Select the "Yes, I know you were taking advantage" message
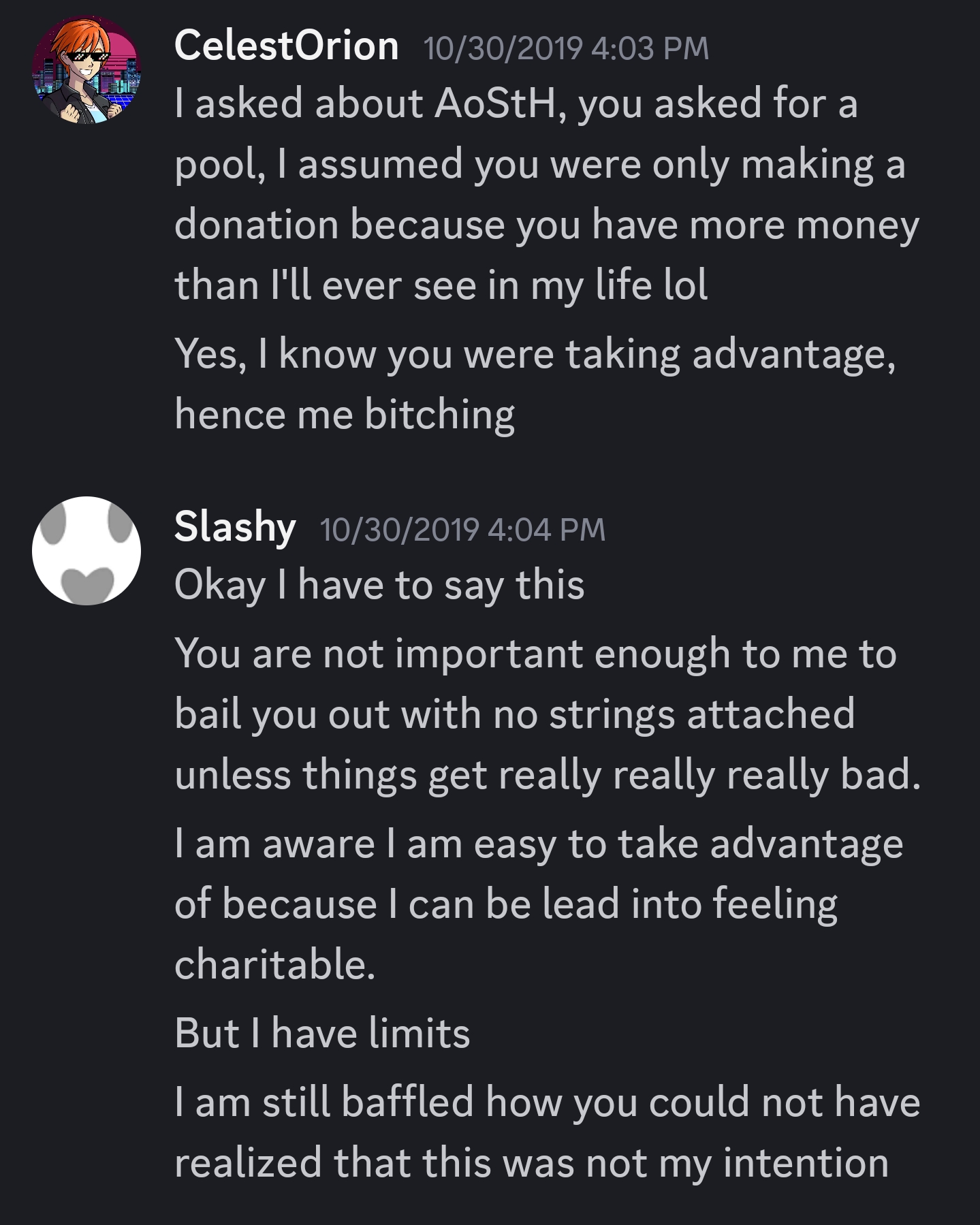980x1225 pixels. [535, 355]
